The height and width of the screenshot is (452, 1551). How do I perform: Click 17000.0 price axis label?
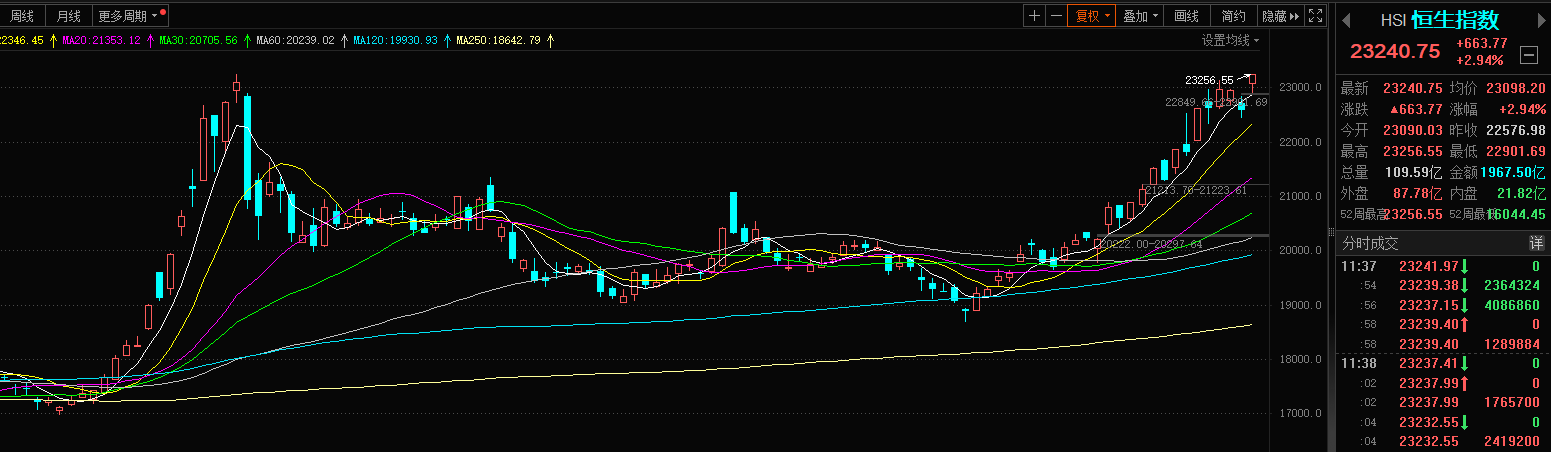tap(1298, 413)
